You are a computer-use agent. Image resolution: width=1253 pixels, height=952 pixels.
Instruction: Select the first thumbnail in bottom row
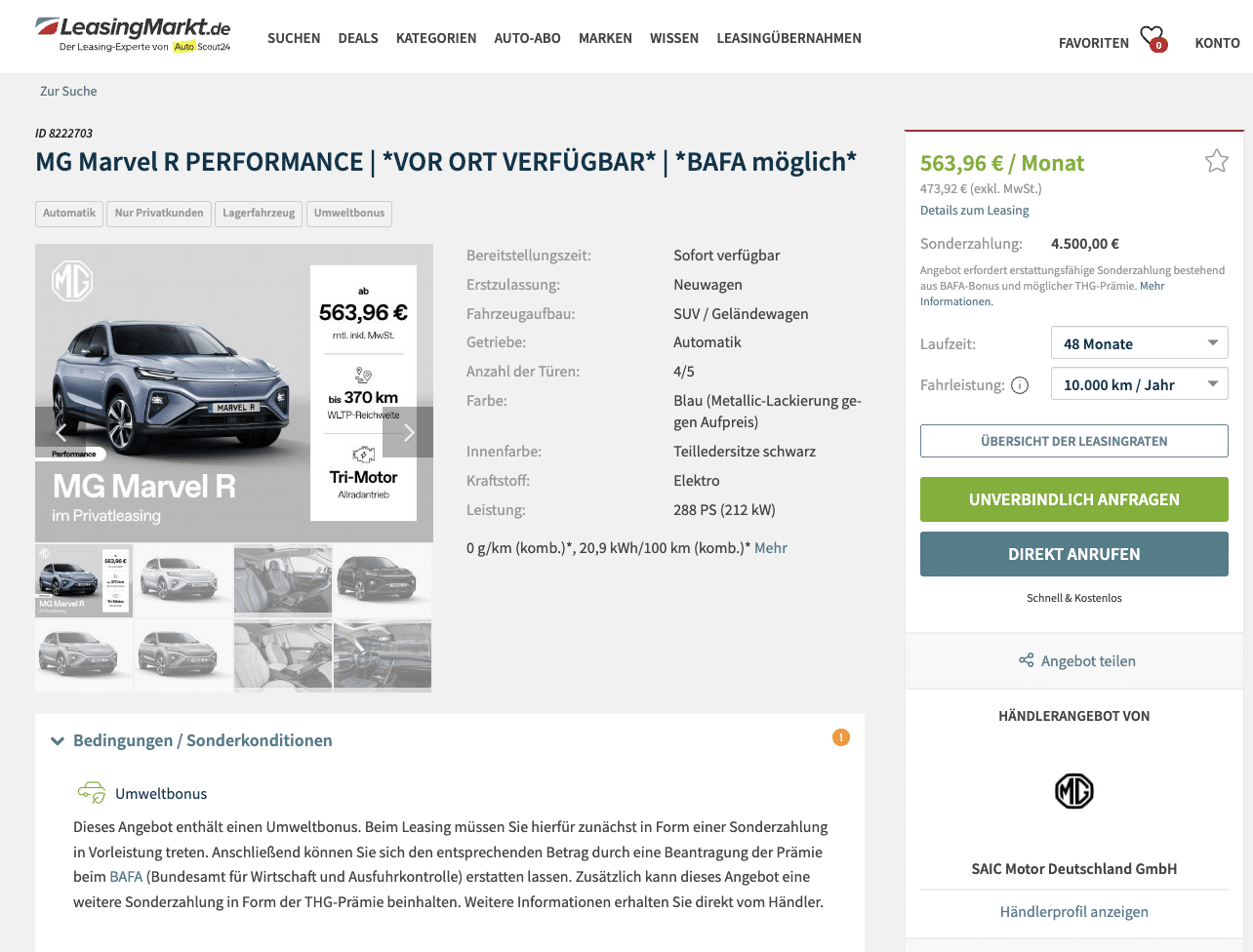(84, 655)
